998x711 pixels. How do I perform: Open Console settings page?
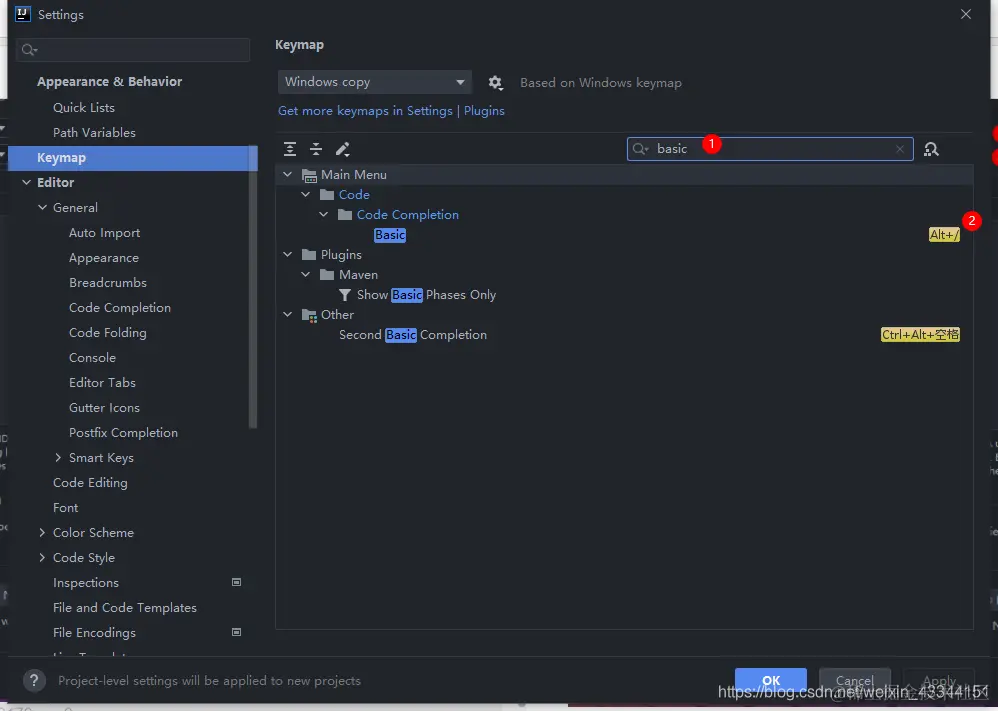coord(92,358)
